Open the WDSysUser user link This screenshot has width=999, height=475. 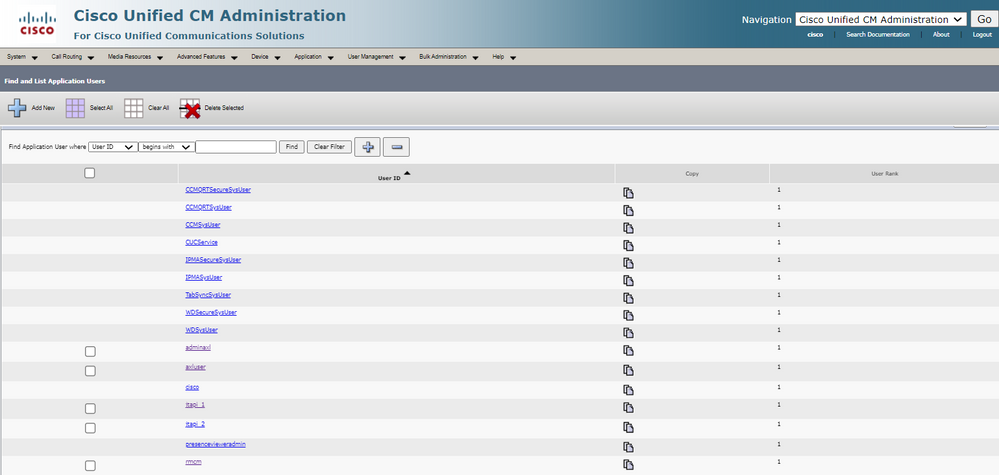tap(201, 330)
